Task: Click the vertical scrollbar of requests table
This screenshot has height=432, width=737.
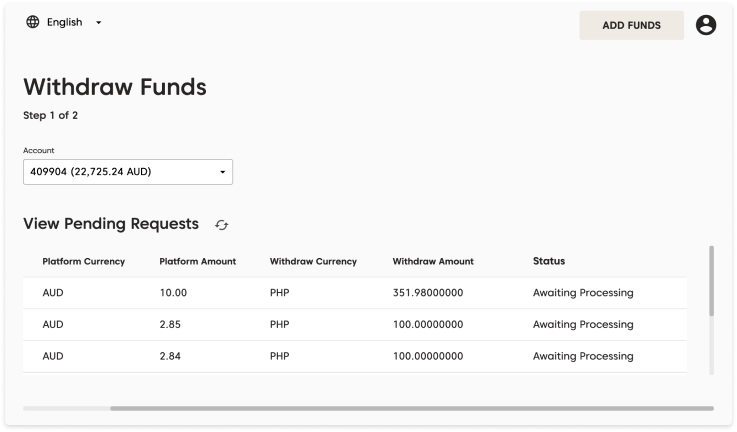Action: [711, 281]
